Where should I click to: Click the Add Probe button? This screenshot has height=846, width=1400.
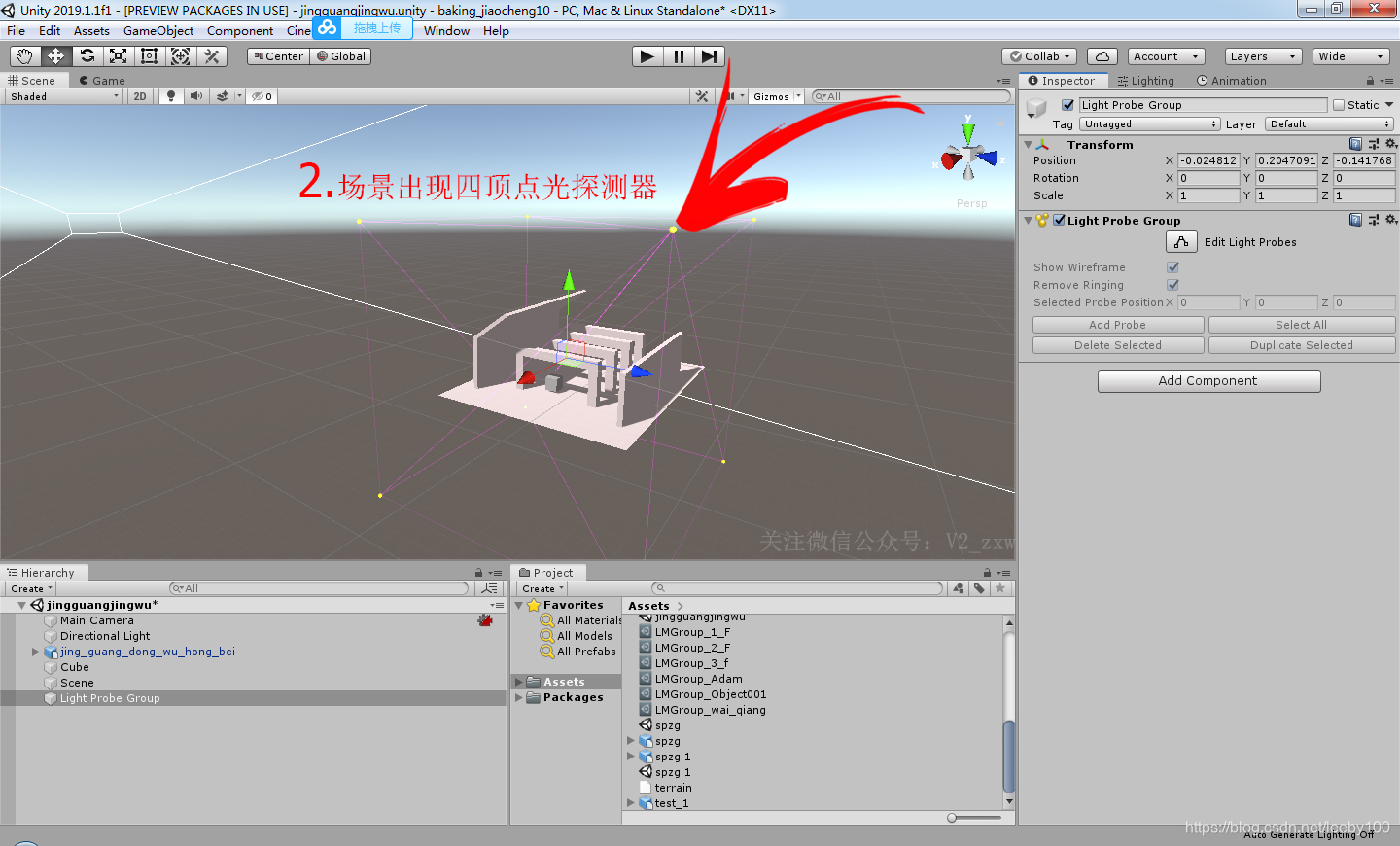1118,325
